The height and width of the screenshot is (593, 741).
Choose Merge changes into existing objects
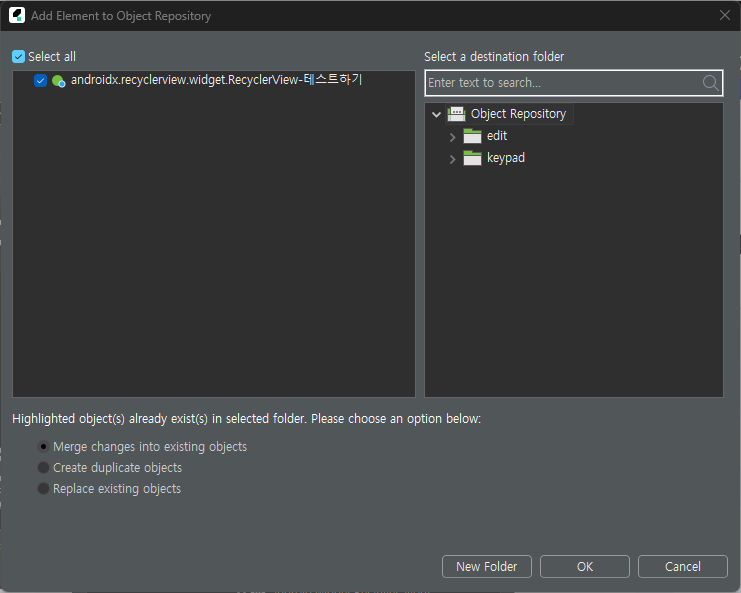43,447
